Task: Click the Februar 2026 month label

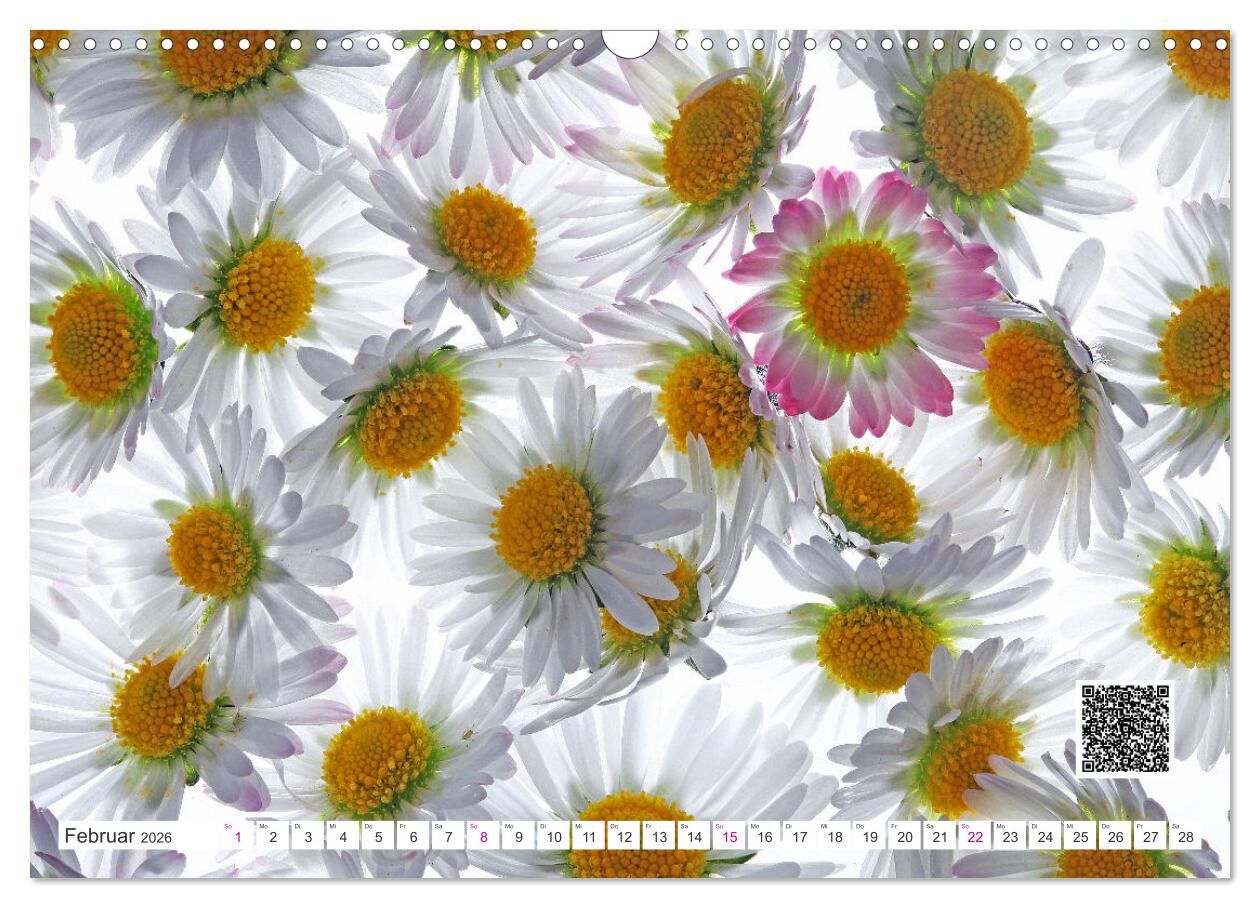Action: [118, 836]
